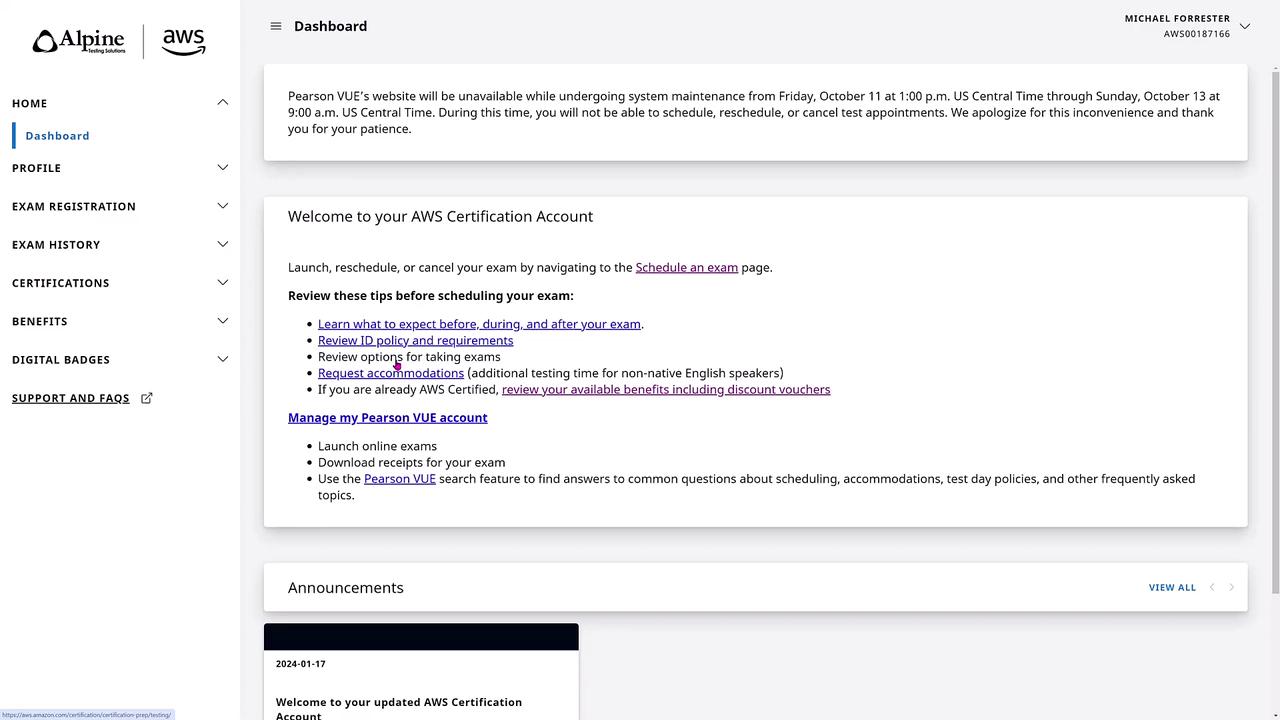Go to next announcement arrow
Viewport: 1280px width, 720px height.
click(1231, 587)
